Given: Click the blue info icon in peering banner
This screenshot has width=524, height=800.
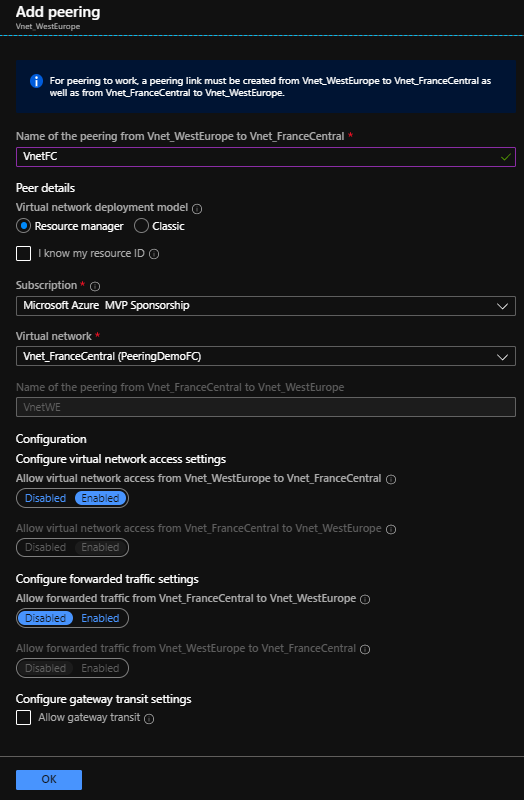Looking at the screenshot, I should click(x=36, y=81).
